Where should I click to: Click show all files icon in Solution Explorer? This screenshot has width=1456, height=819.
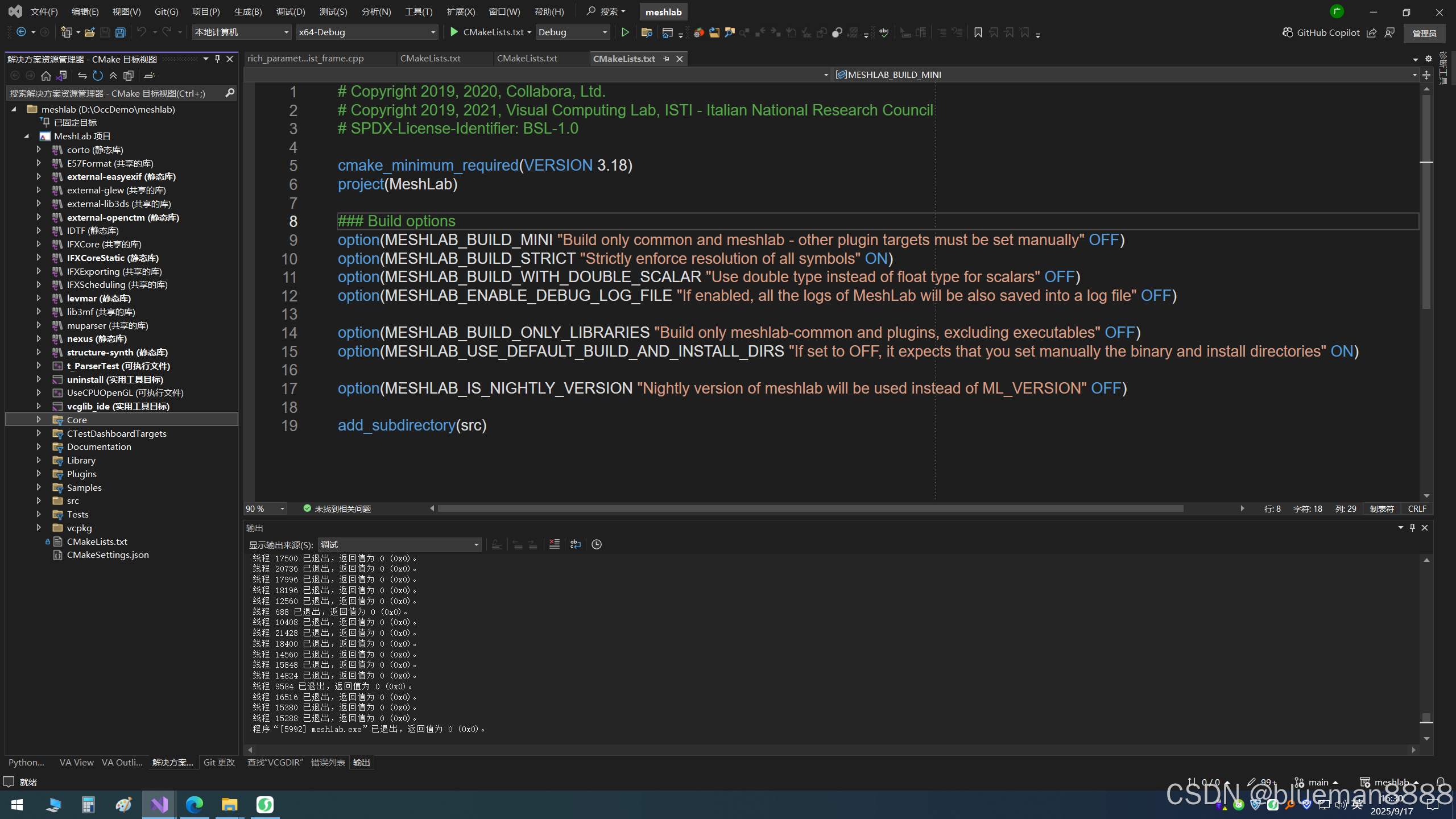[129, 76]
